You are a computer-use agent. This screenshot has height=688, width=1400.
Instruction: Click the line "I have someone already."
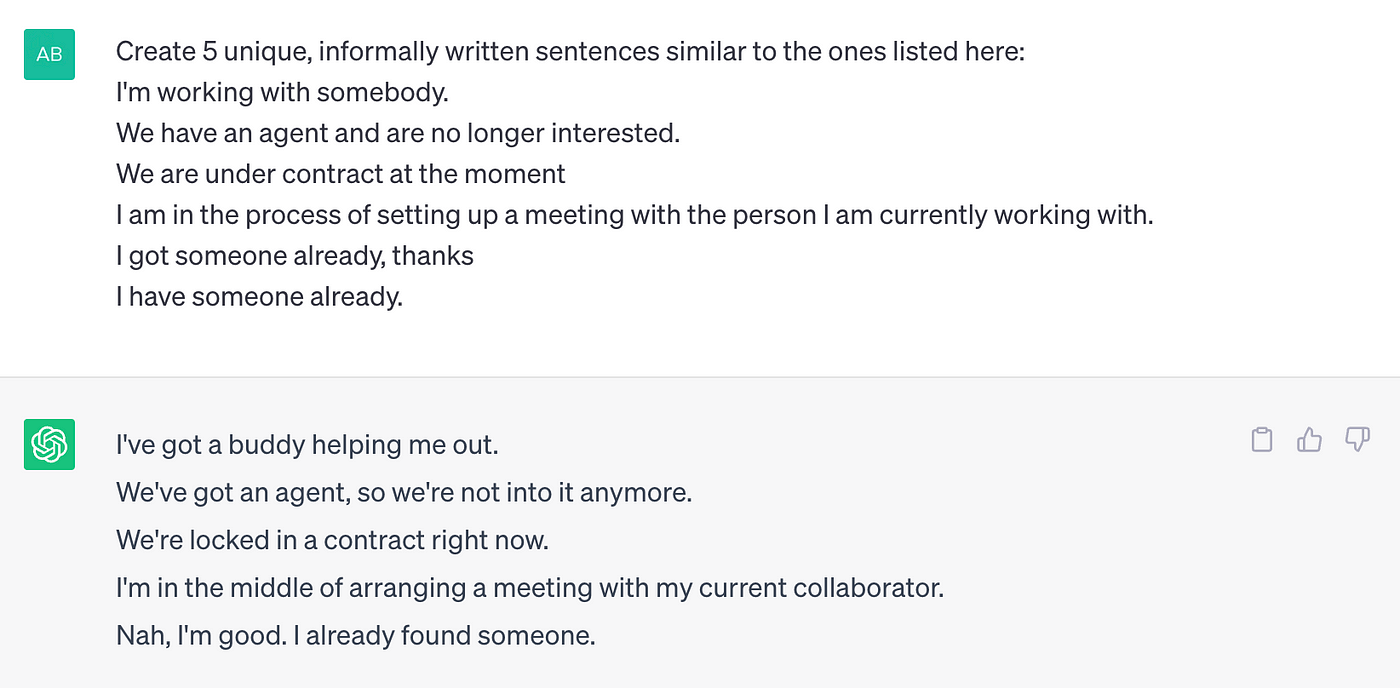click(259, 297)
